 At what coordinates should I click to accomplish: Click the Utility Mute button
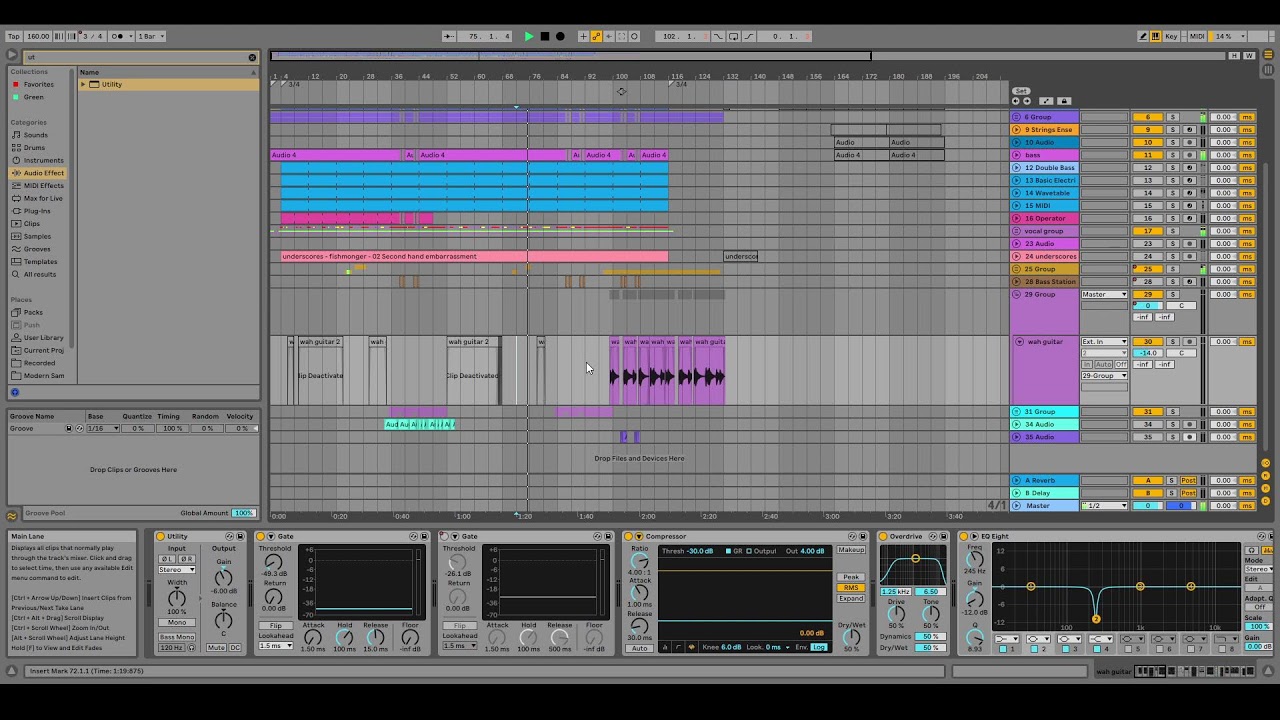coord(217,647)
